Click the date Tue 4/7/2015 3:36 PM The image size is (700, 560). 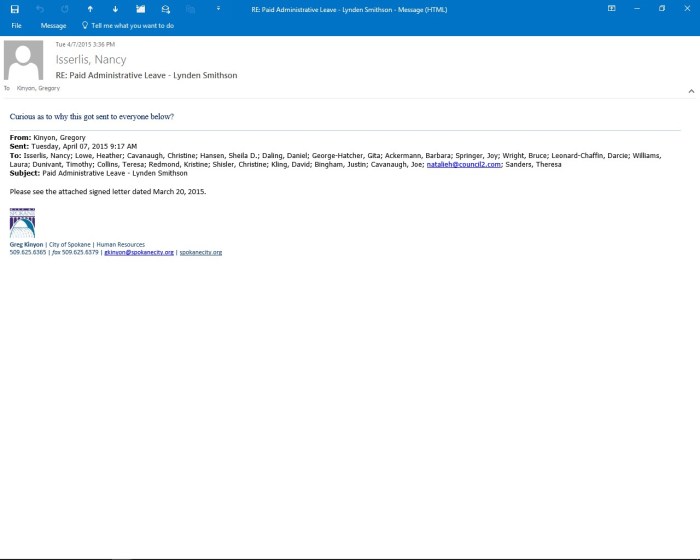(x=85, y=44)
